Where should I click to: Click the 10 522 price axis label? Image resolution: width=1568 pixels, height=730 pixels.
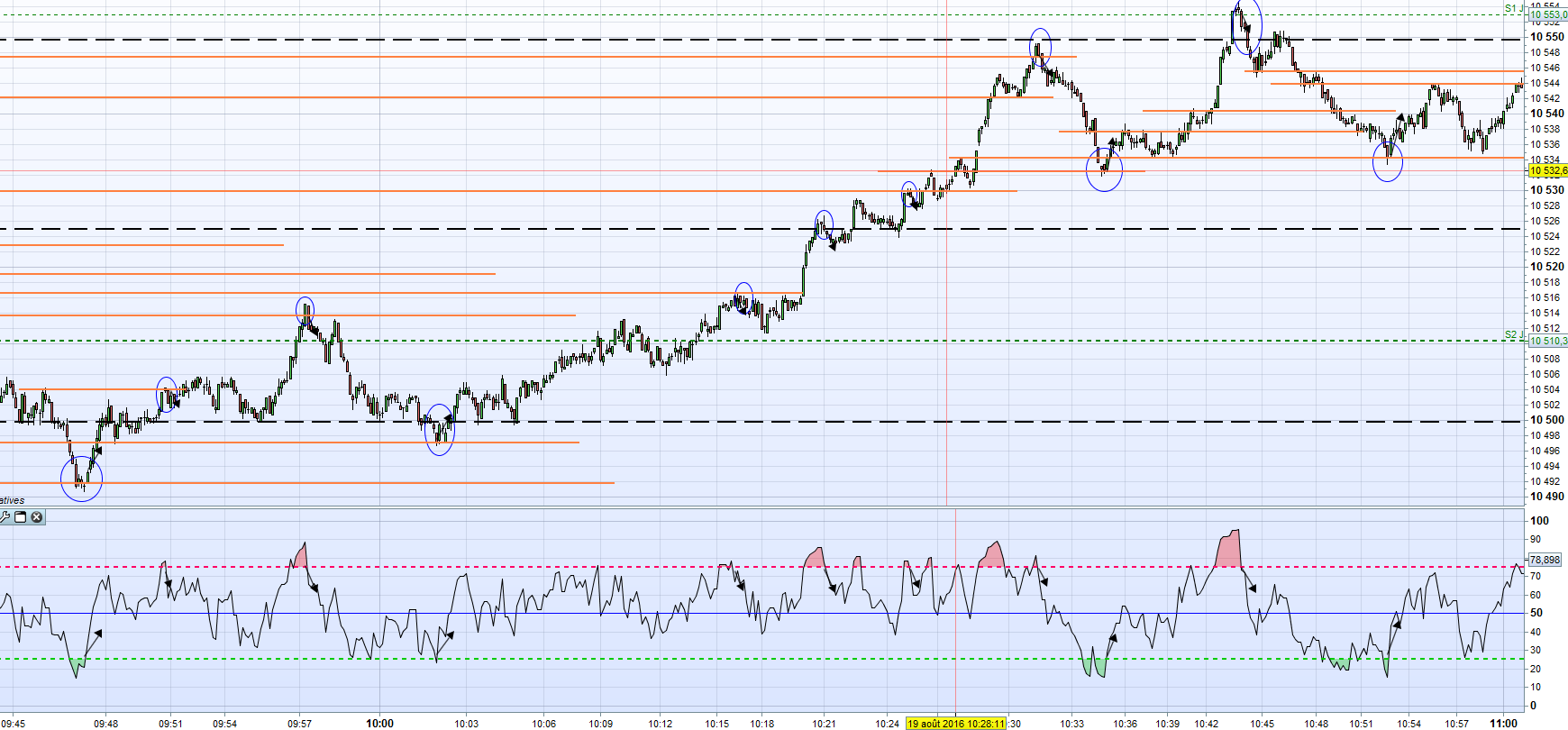point(1545,251)
